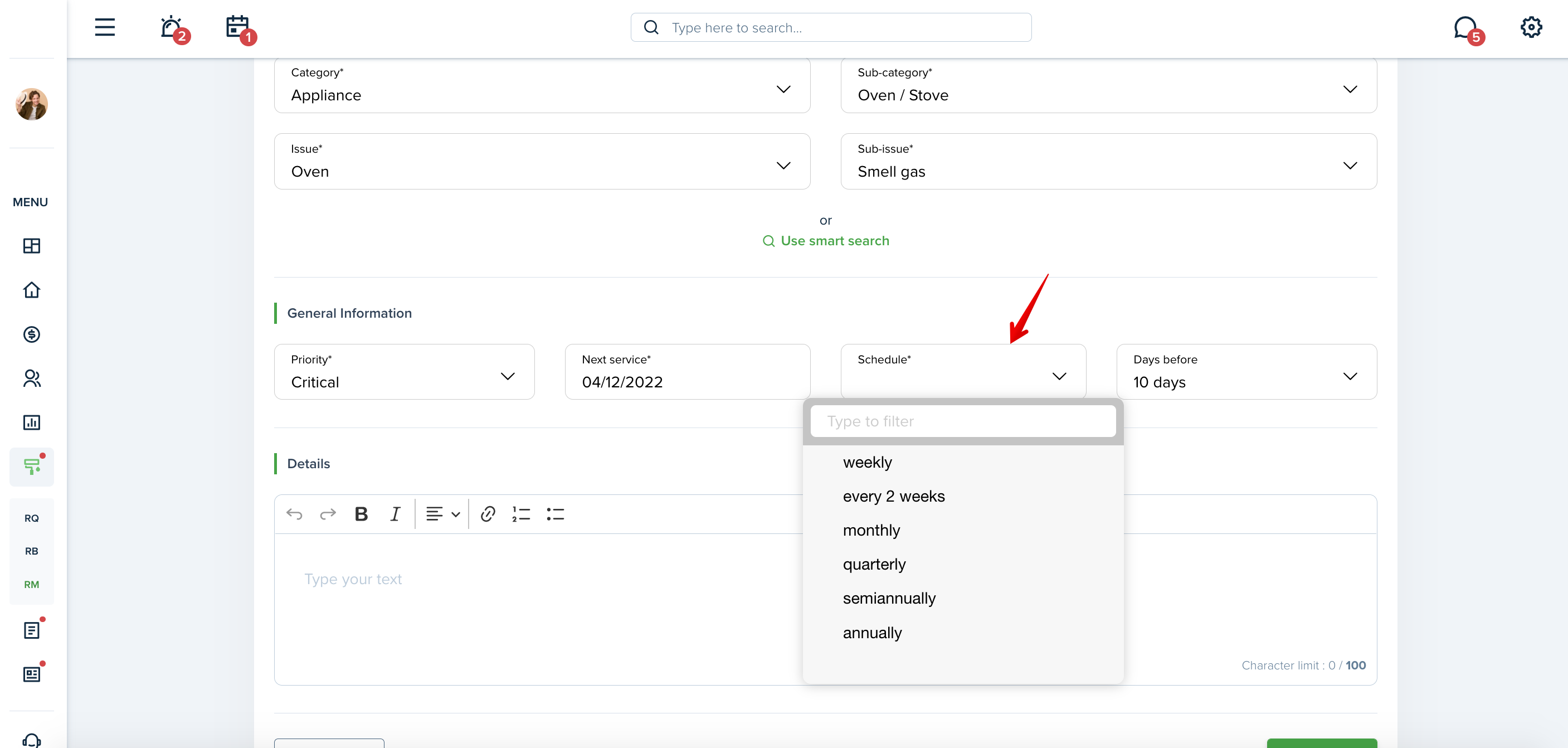Click Use smart search link
The image size is (1568, 748).
(826, 241)
